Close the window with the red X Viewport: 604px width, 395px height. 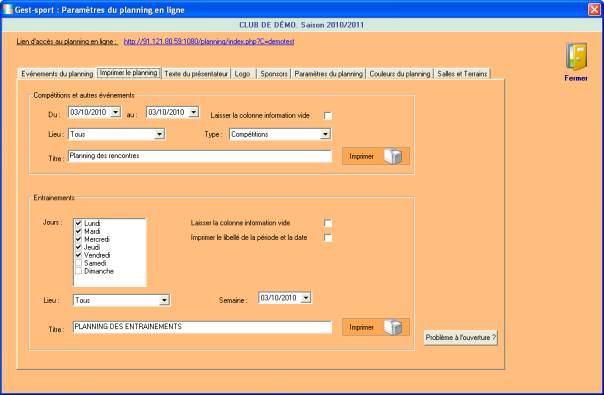pos(594,10)
